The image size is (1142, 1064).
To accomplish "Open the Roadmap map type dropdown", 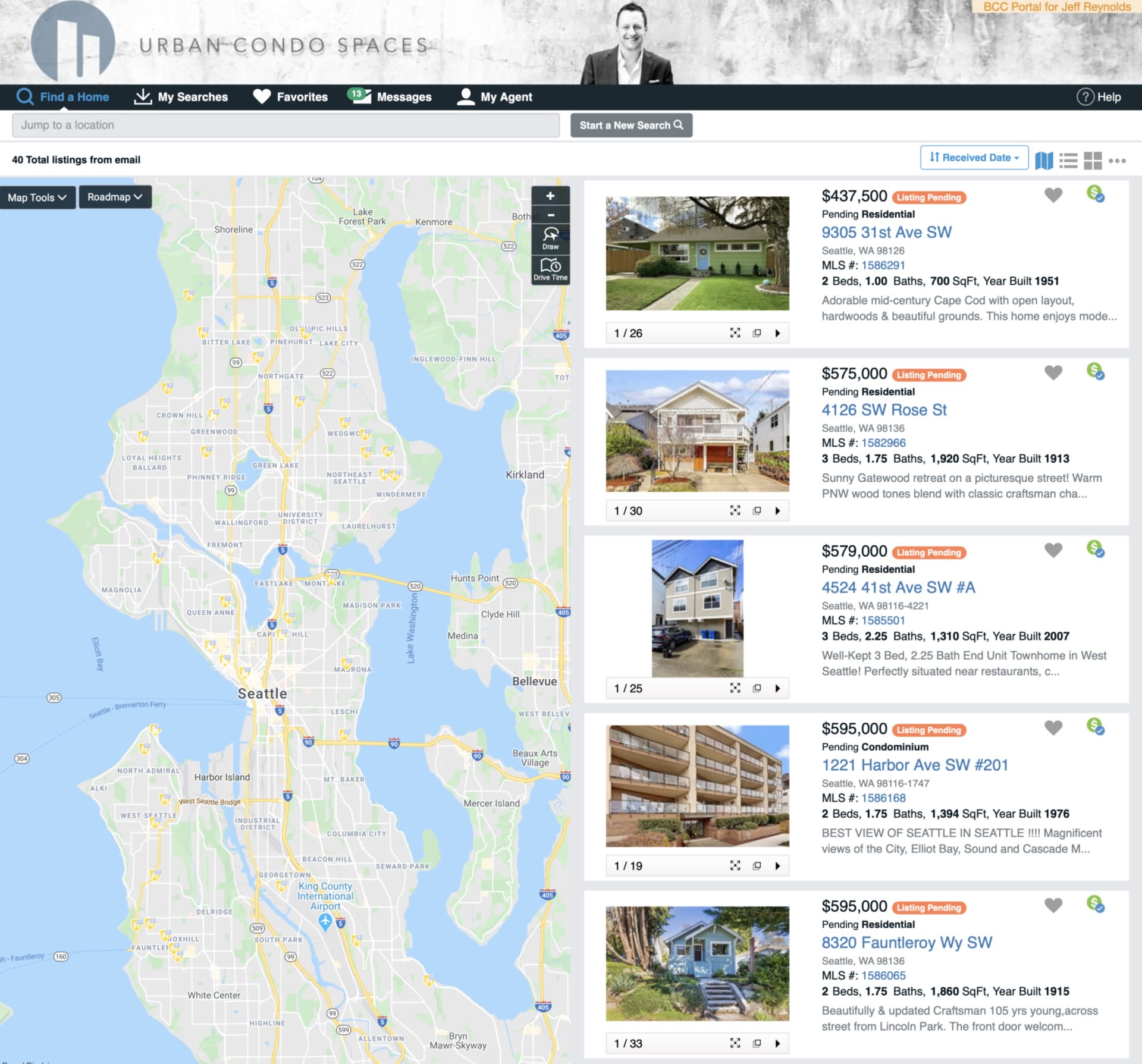I will tap(115, 197).
